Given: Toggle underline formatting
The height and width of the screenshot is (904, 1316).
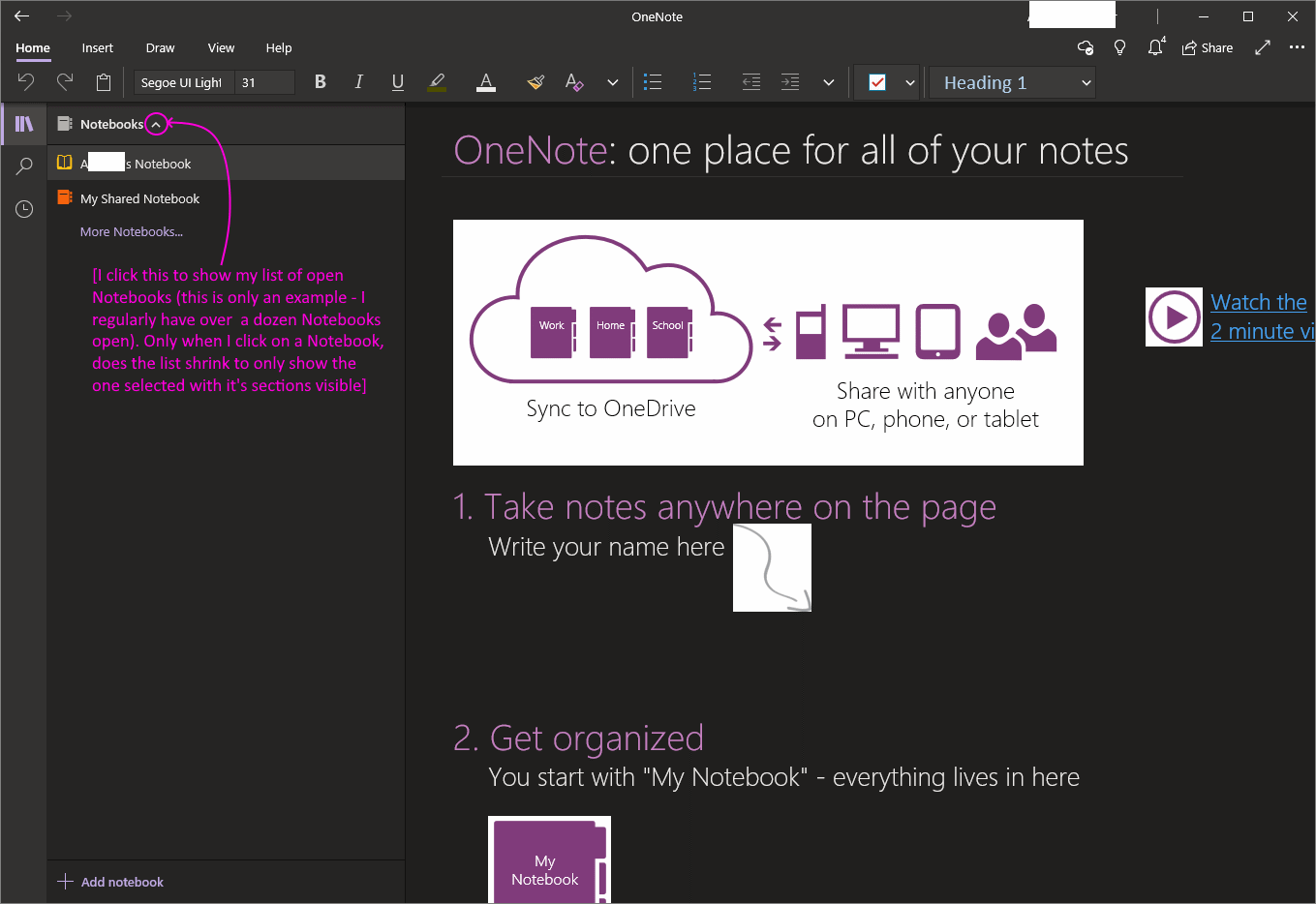Looking at the screenshot, I should pyautogui.click(x=398, y=82).
